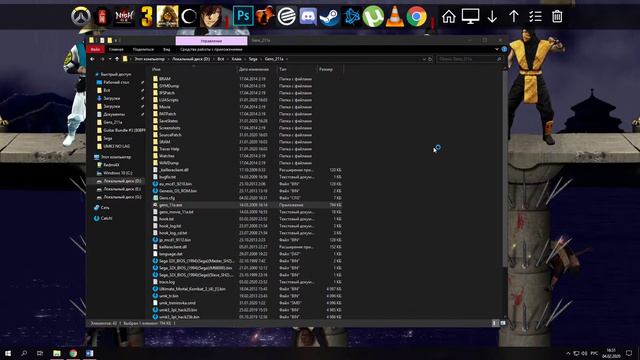Open the Файл tab in Explorer
The width and height of the screenshot is (640, 360).
[95, 49]
